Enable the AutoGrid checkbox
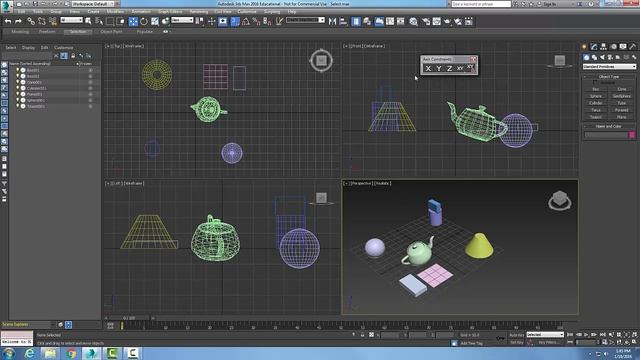 [x=595, y=82]
